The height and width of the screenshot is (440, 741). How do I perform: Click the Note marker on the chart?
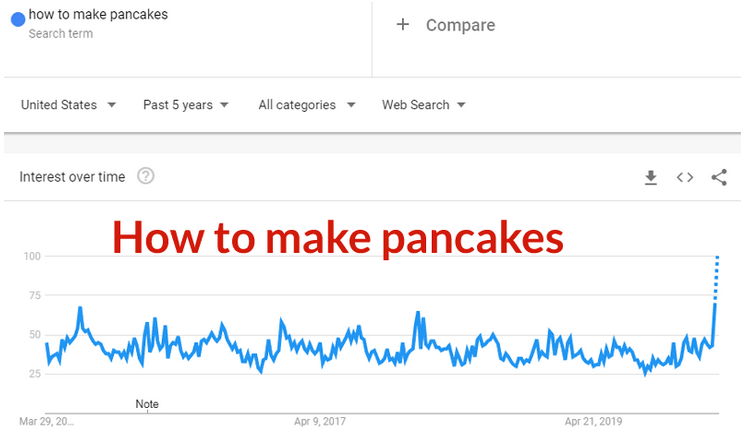click(147, 404)
